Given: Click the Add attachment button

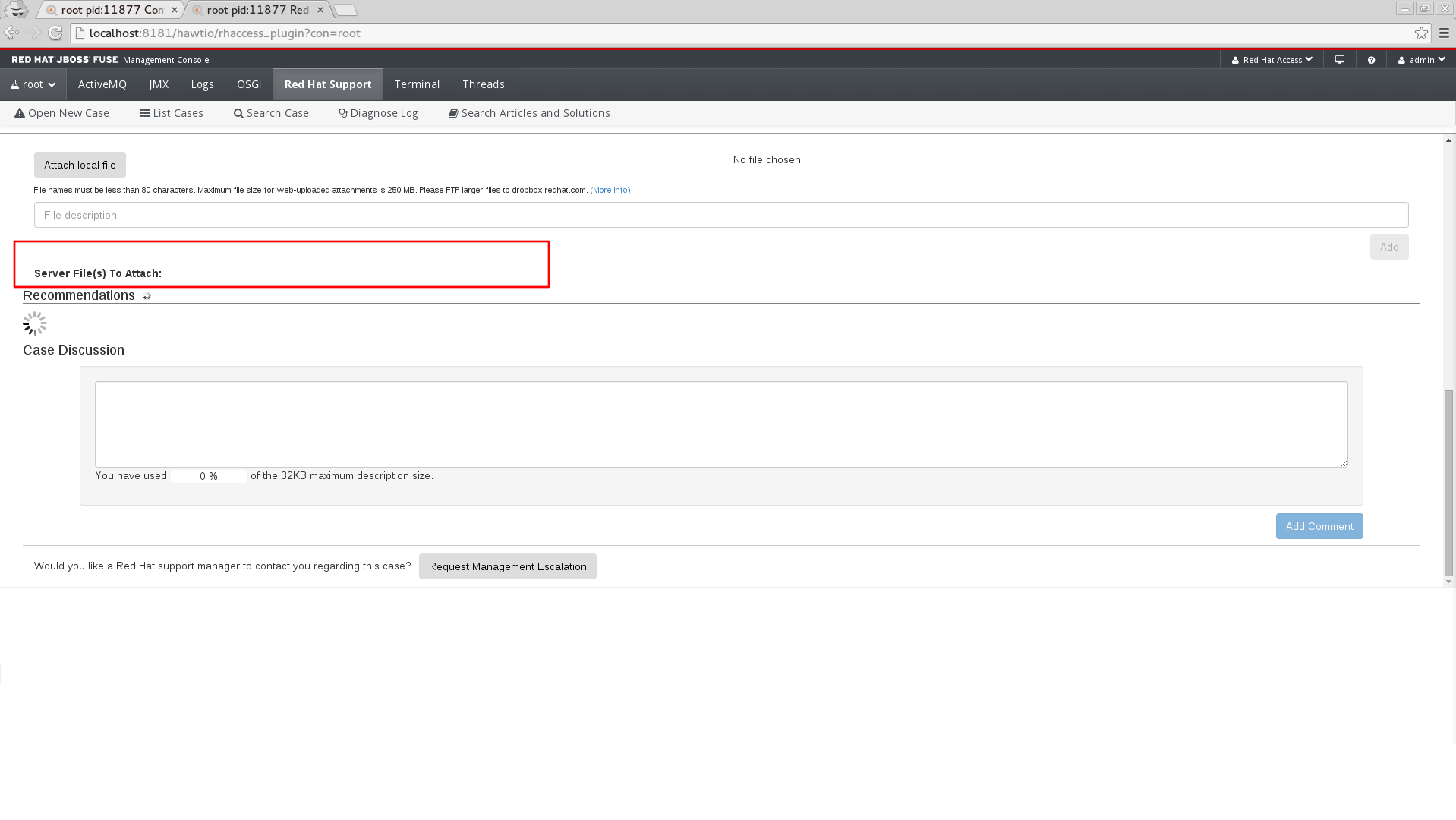Looking at the screenshot, I should click(x=1389, y=247).
